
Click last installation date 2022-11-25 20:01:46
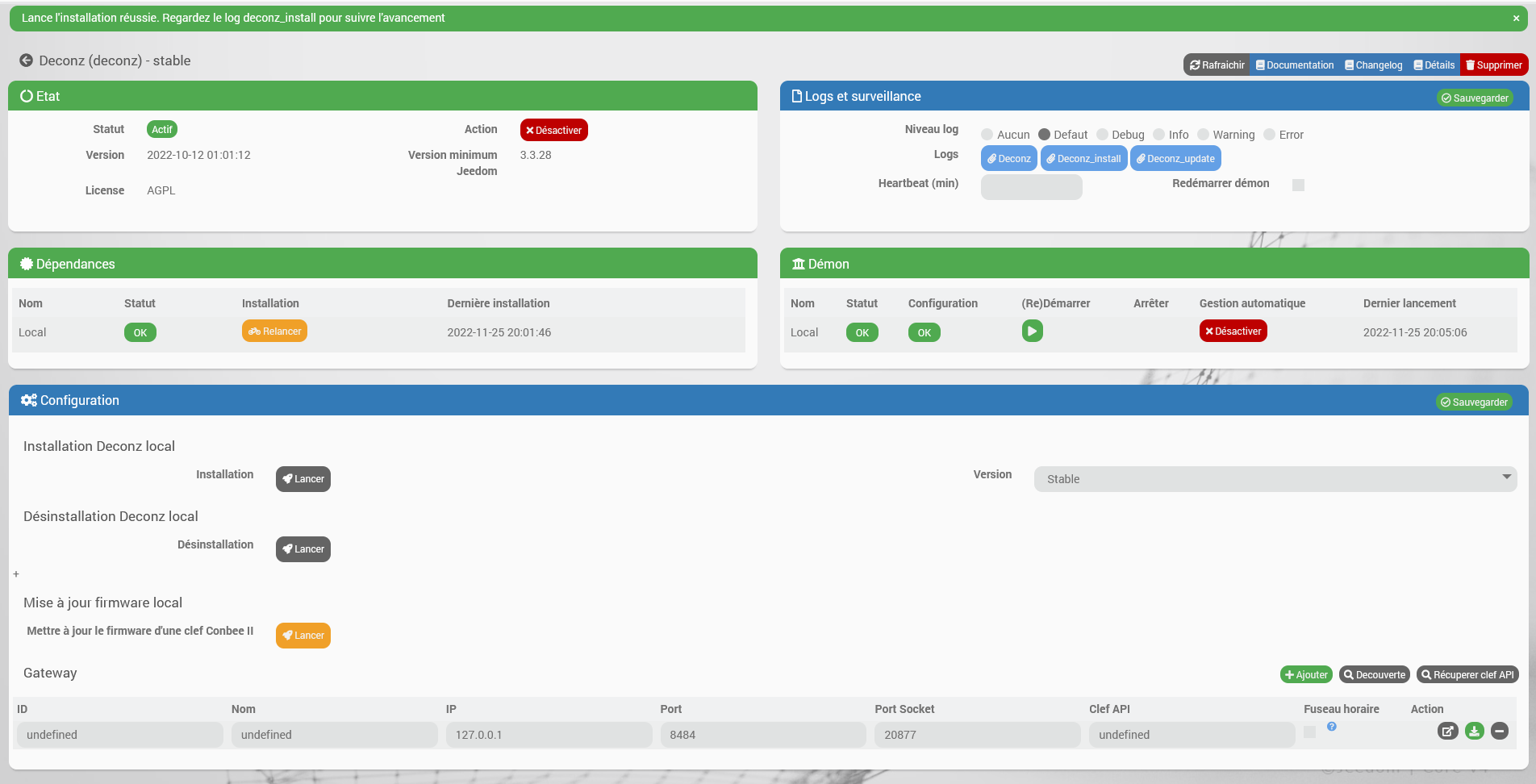pyautogui.click(x=499, y=332)
